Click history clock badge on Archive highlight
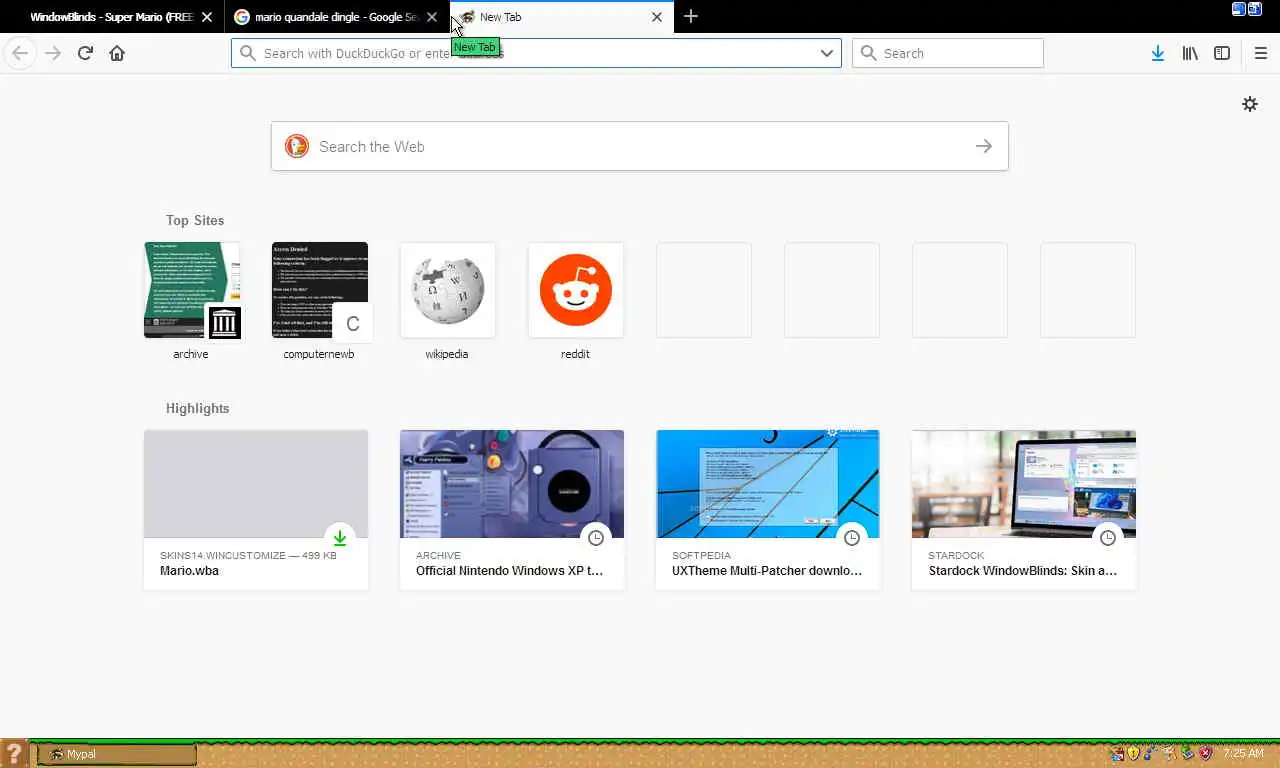The height and width of the screenshot is (768, 1280). click(x=596, y=538)
